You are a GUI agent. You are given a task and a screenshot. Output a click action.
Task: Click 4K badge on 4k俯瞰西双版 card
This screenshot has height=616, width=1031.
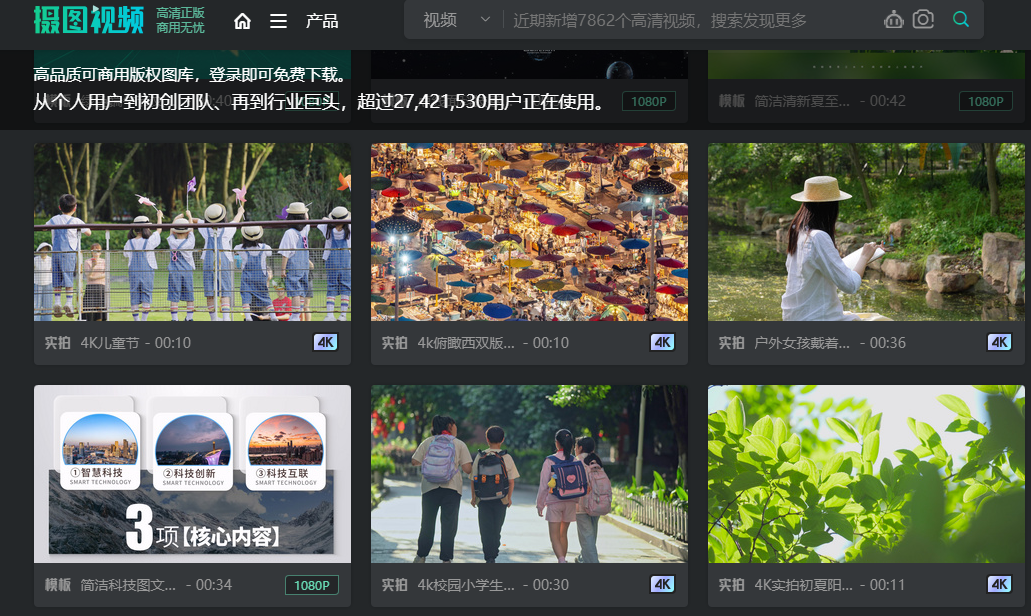pyautogui.click(x=662, y=343)
